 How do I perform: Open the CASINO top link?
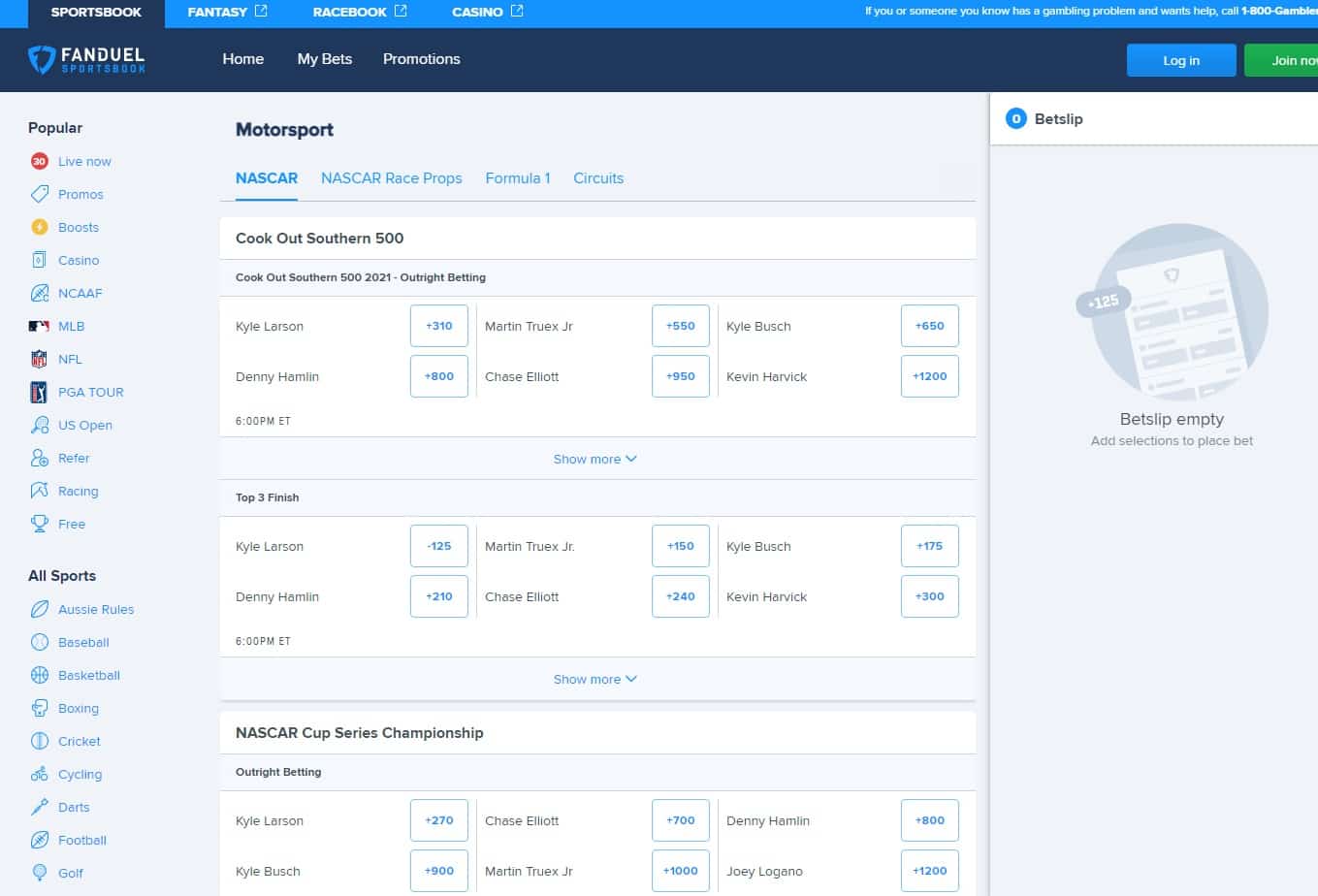pyautogui.click(x=488, y=12)
